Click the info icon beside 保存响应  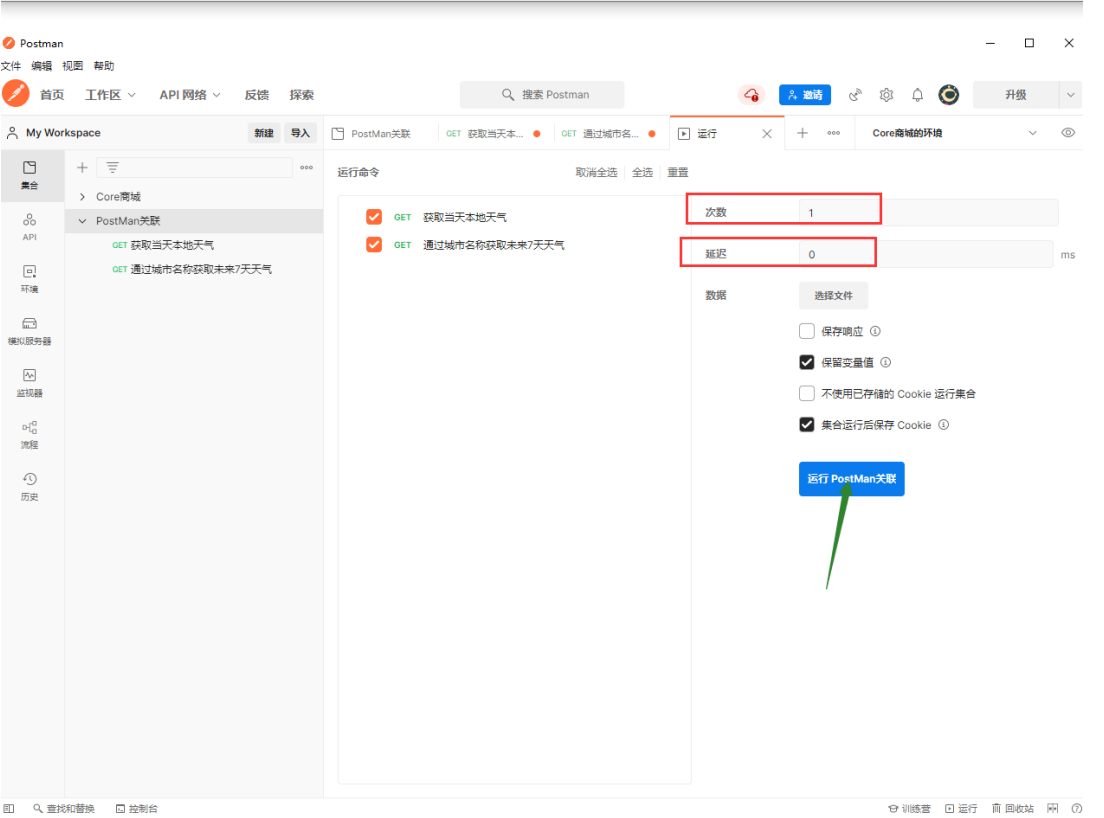875,331
